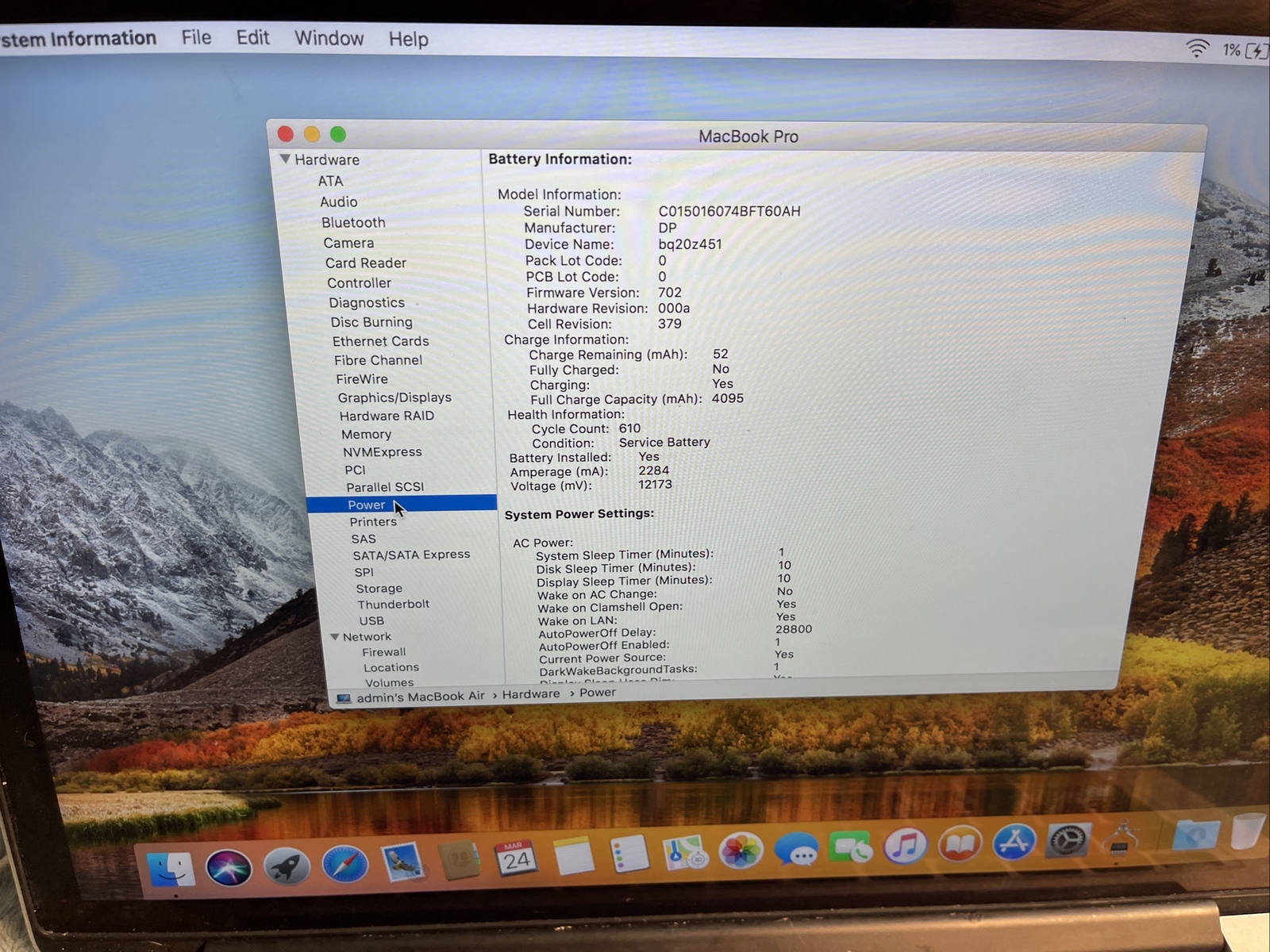The image size is (1270, 952).
Task: Open the Window menu
Action: pos(329,38)
